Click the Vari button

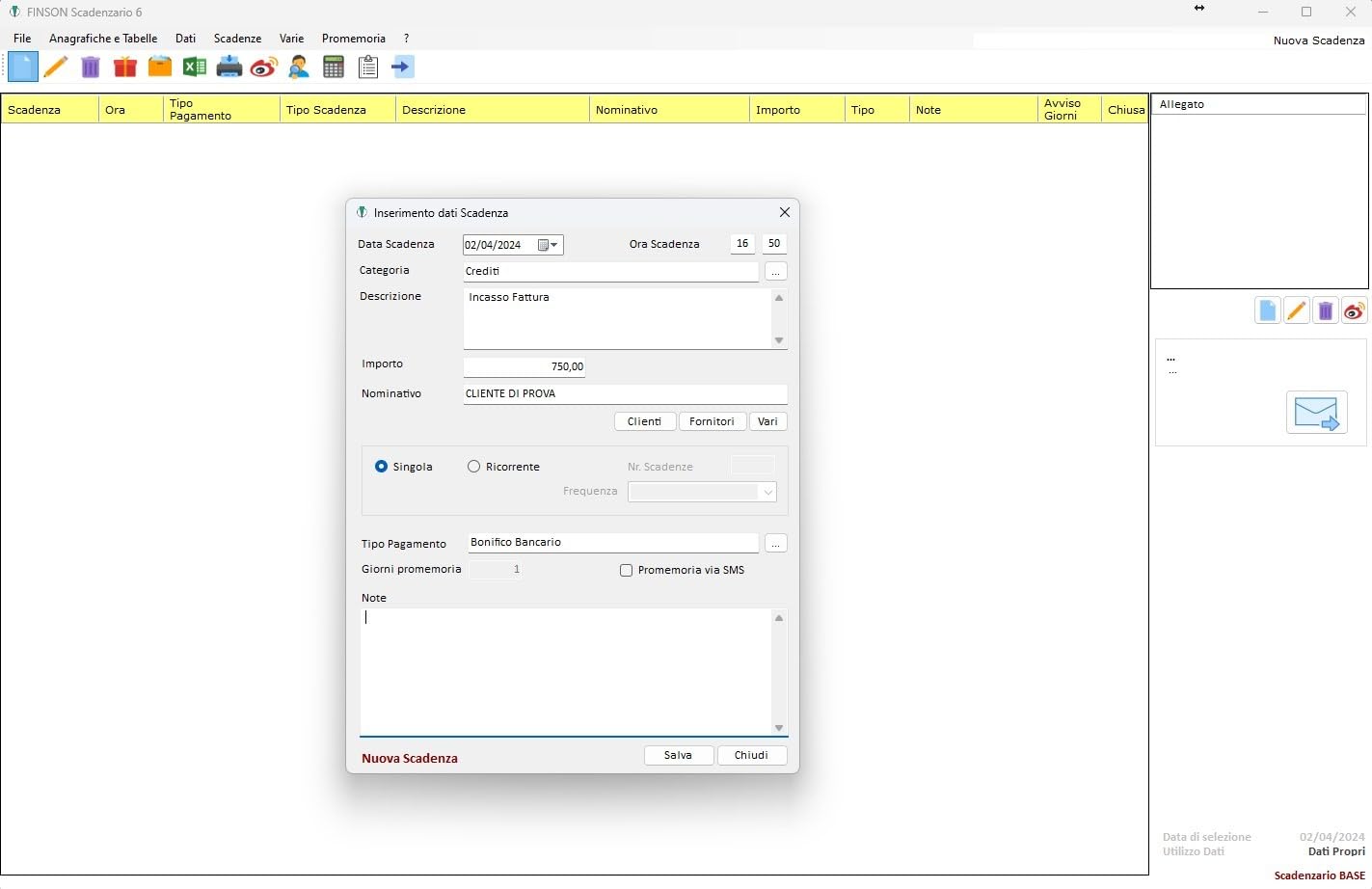pyautogui.click(x=767, y=421)
